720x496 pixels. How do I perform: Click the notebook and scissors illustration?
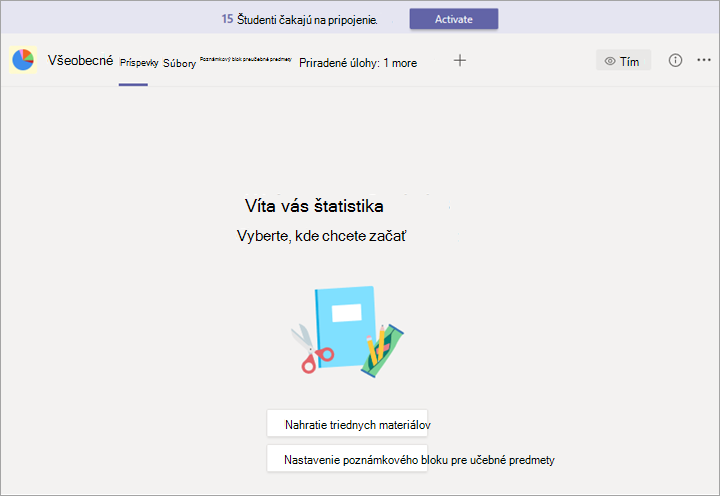(x=347, y=332)
